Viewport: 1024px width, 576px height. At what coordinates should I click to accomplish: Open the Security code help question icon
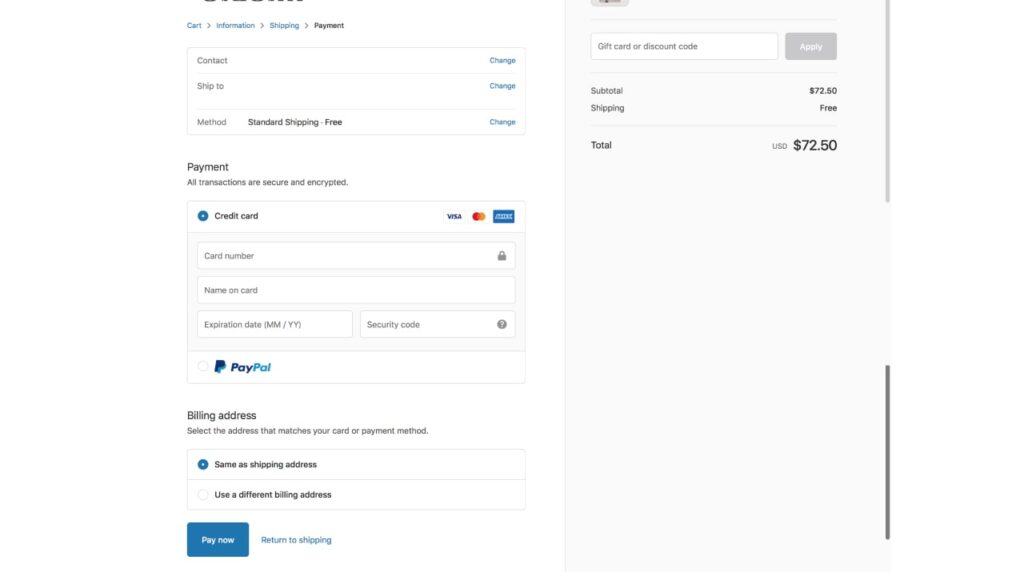coord(502,325)
